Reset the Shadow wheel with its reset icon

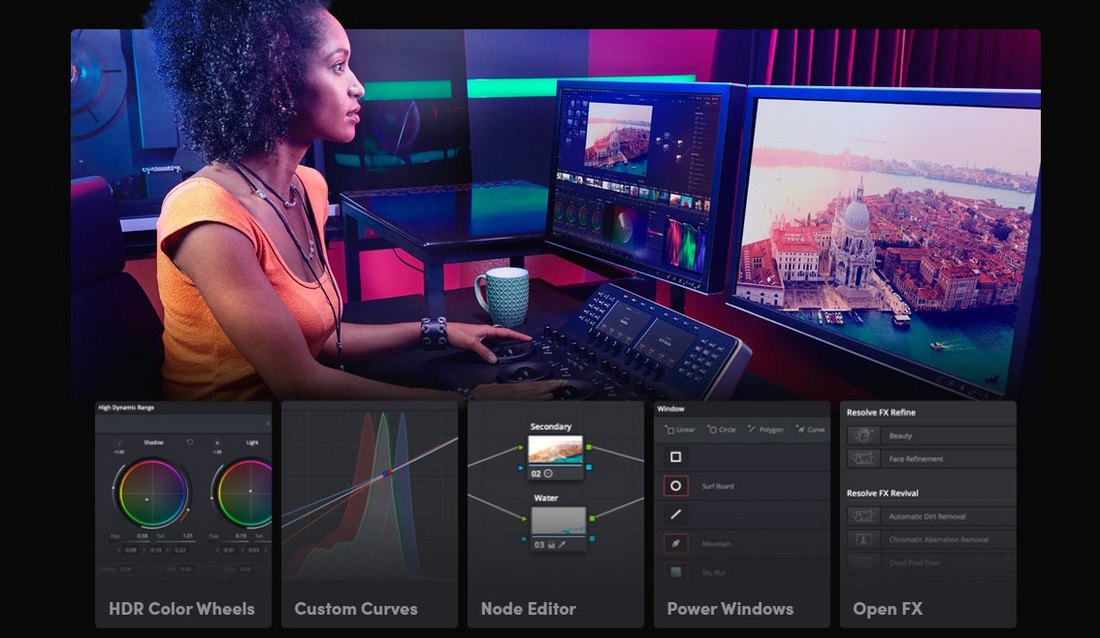click(x=189, y=442)
